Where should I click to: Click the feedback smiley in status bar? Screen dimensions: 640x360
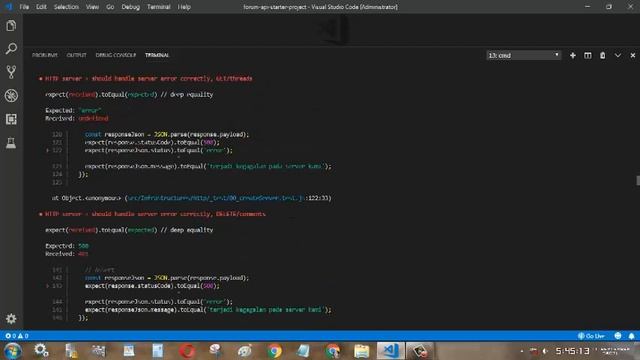[x=618, y=336]
